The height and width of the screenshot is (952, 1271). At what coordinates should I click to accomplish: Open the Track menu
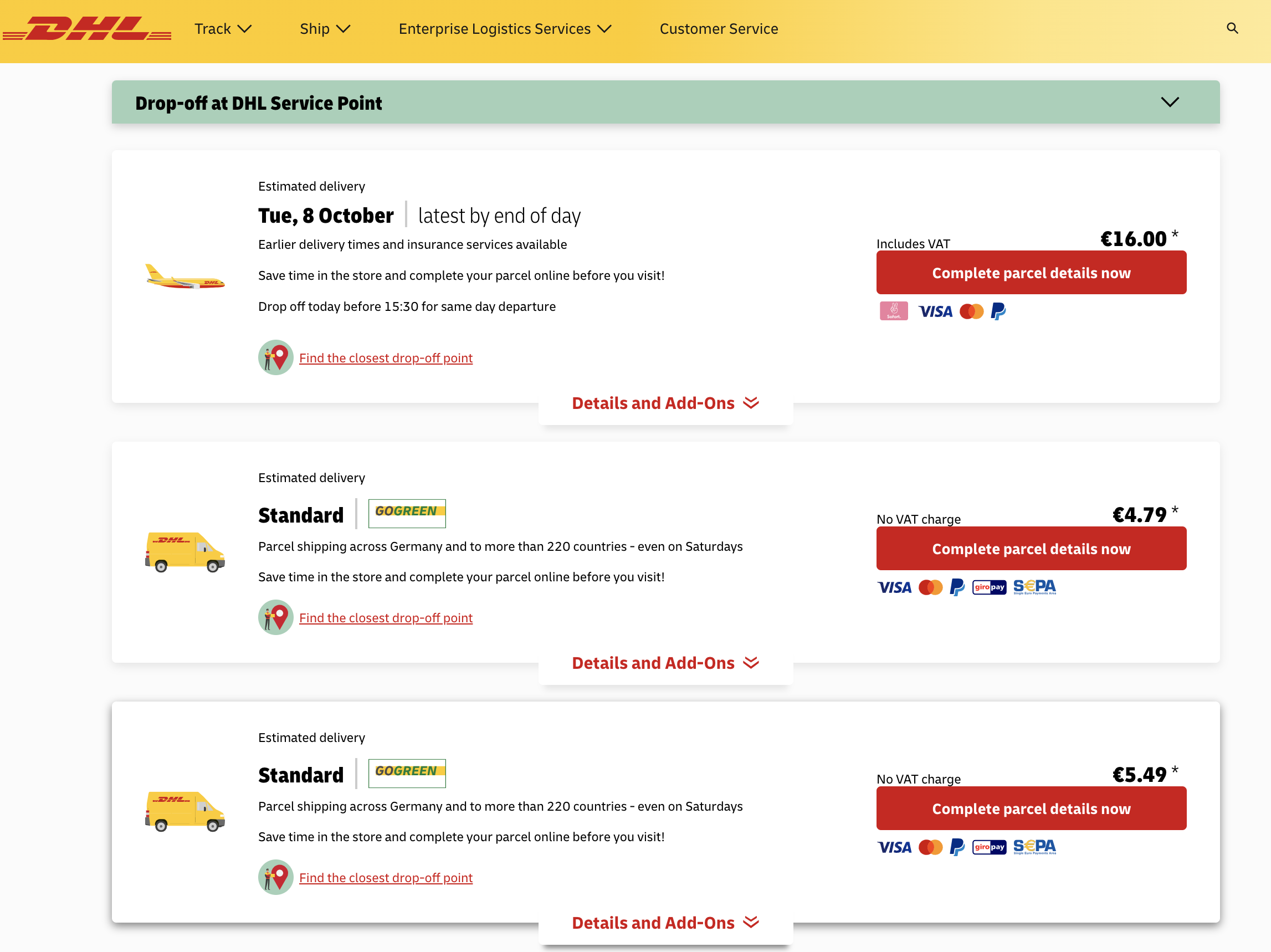[223, 29]
